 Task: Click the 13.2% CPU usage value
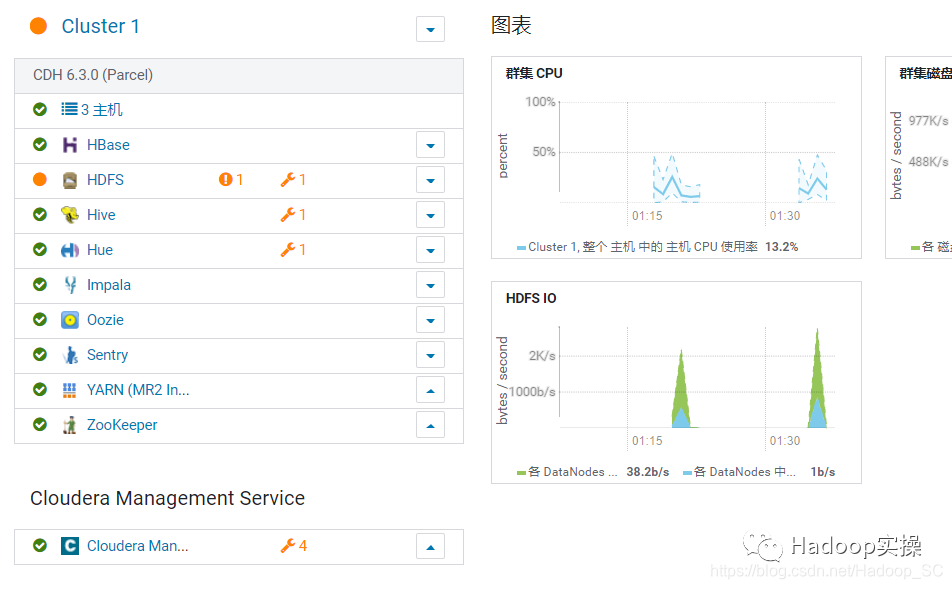tap(781, 247)
